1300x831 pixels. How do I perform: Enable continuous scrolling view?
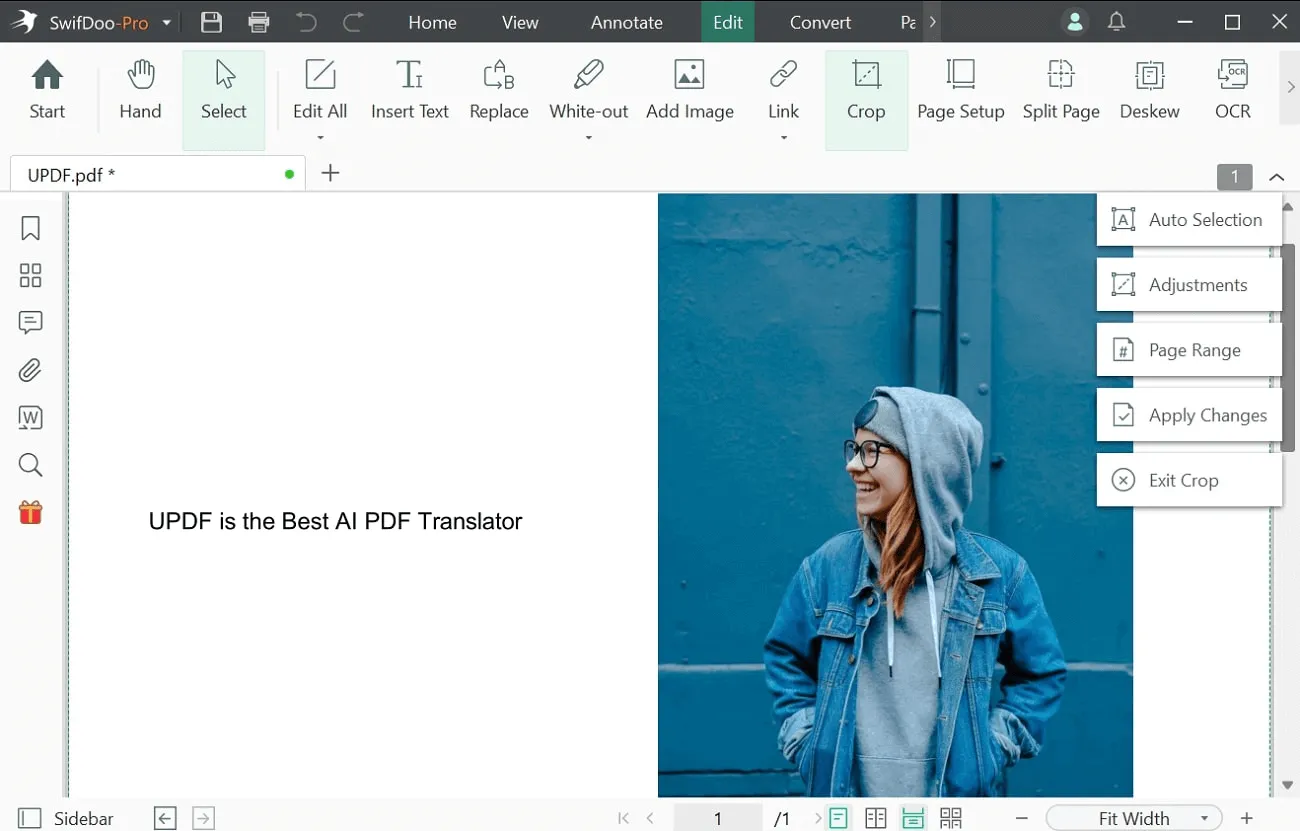pos(913,818)
